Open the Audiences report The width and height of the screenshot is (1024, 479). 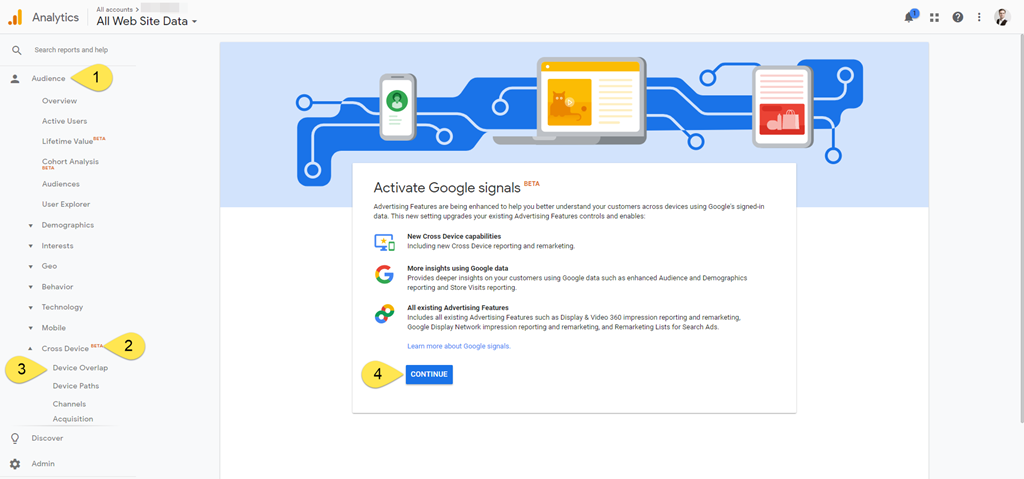(61, 184)
